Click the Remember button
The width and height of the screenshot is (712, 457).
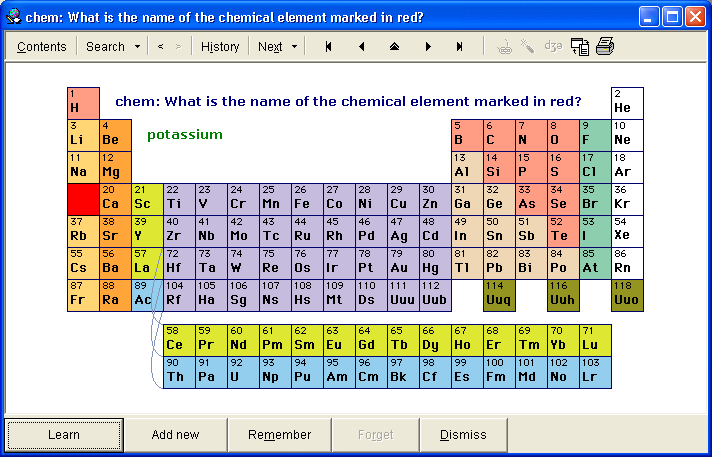[x=280, y=435]
